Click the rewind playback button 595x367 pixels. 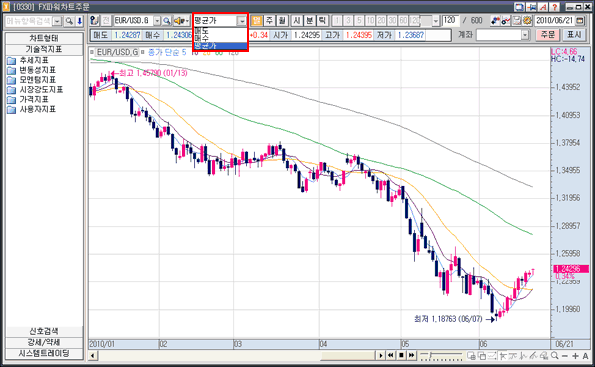coord(390,356)
